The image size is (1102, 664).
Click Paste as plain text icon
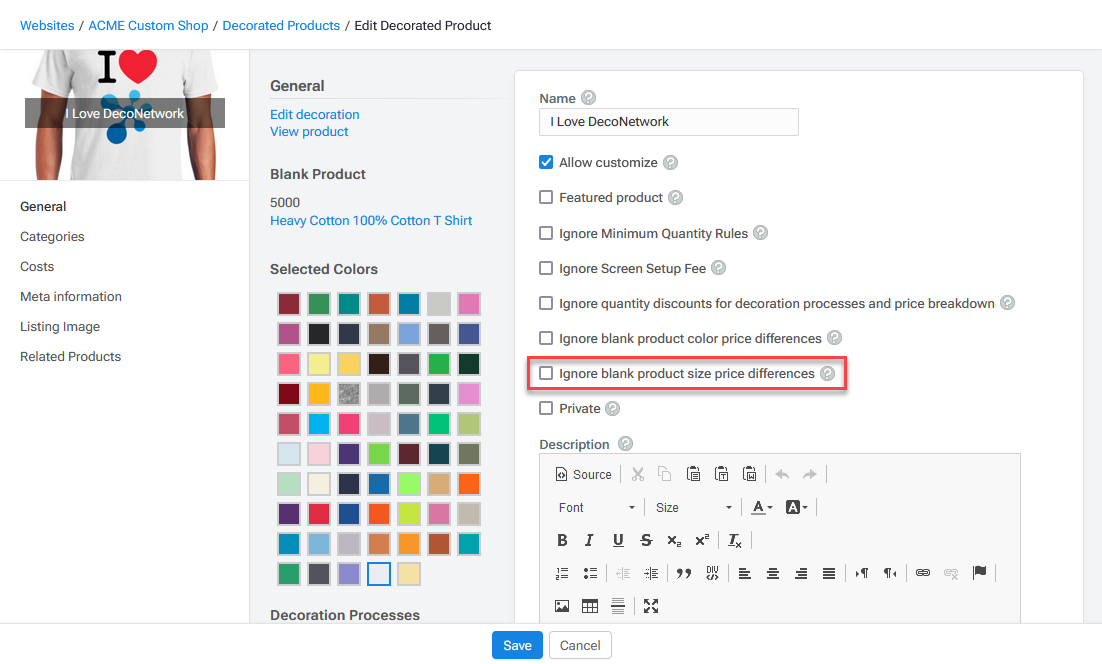(722, 474)
